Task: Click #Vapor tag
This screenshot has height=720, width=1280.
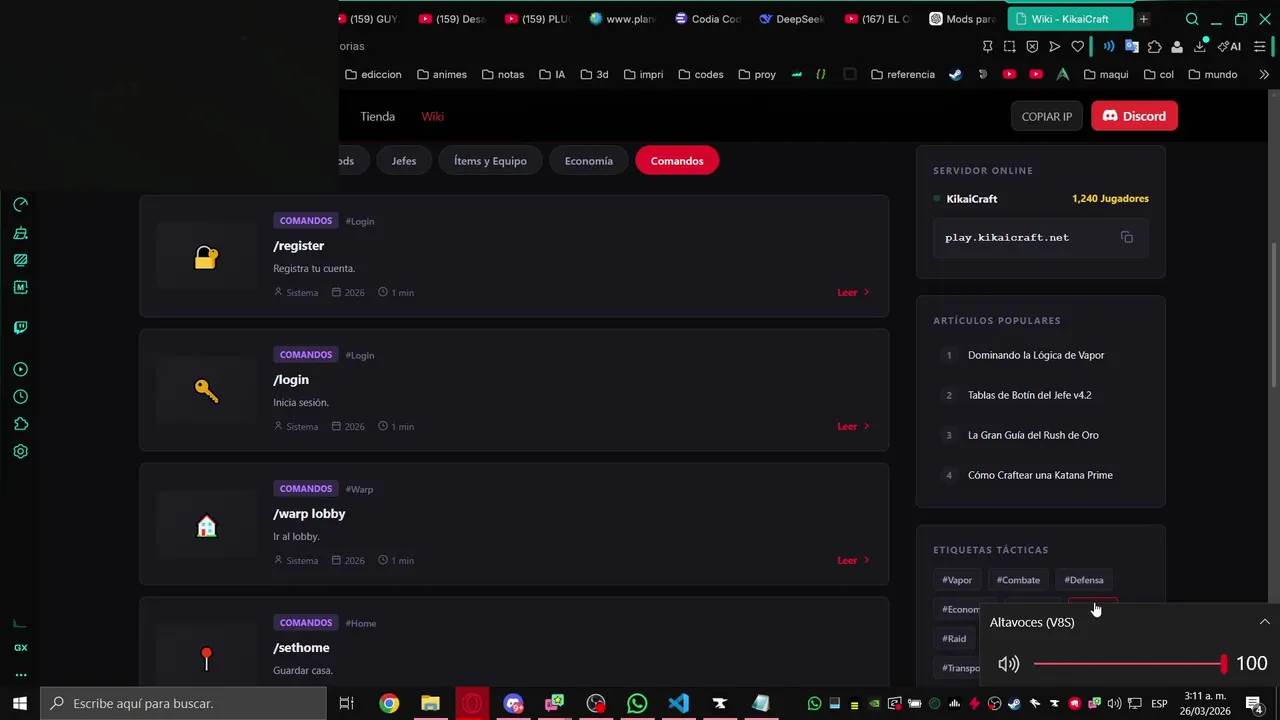Action: [957, 580]
